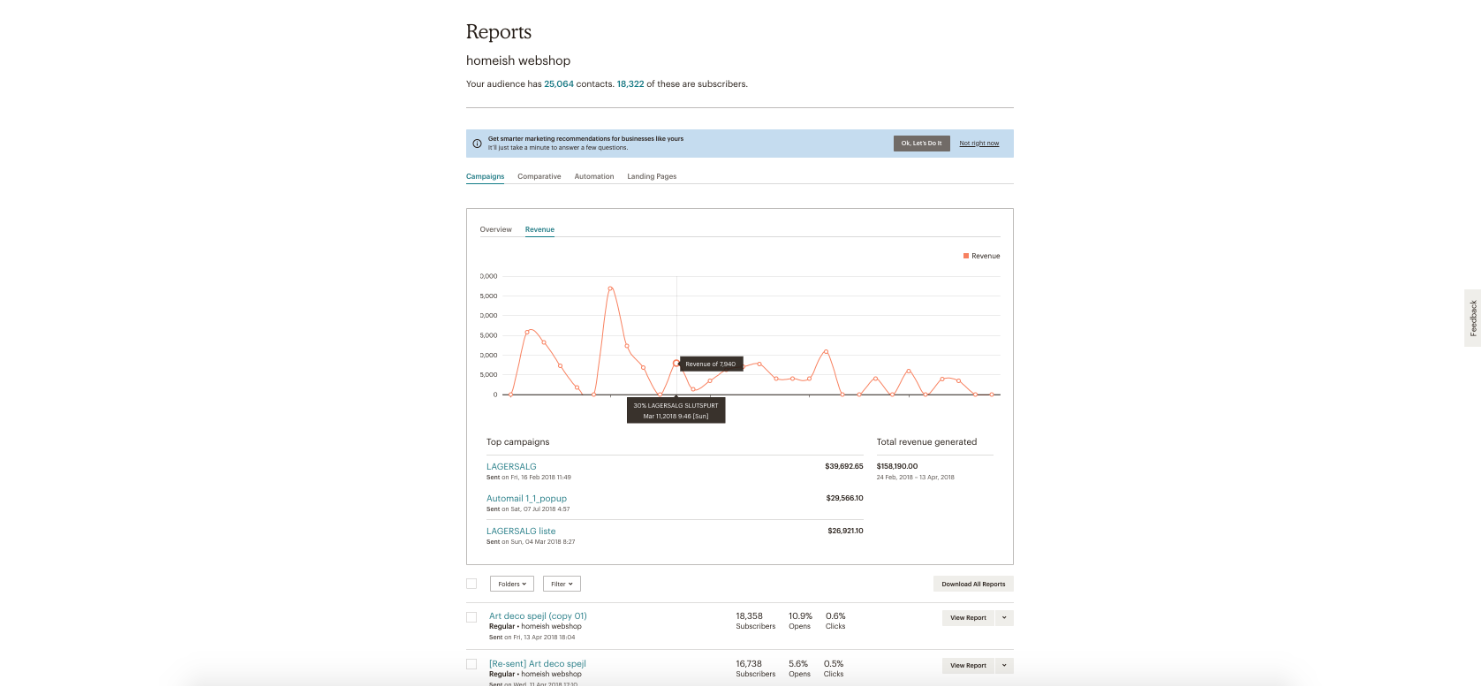
Task: Switch to the Comparative tab
Action: [539, 177]
